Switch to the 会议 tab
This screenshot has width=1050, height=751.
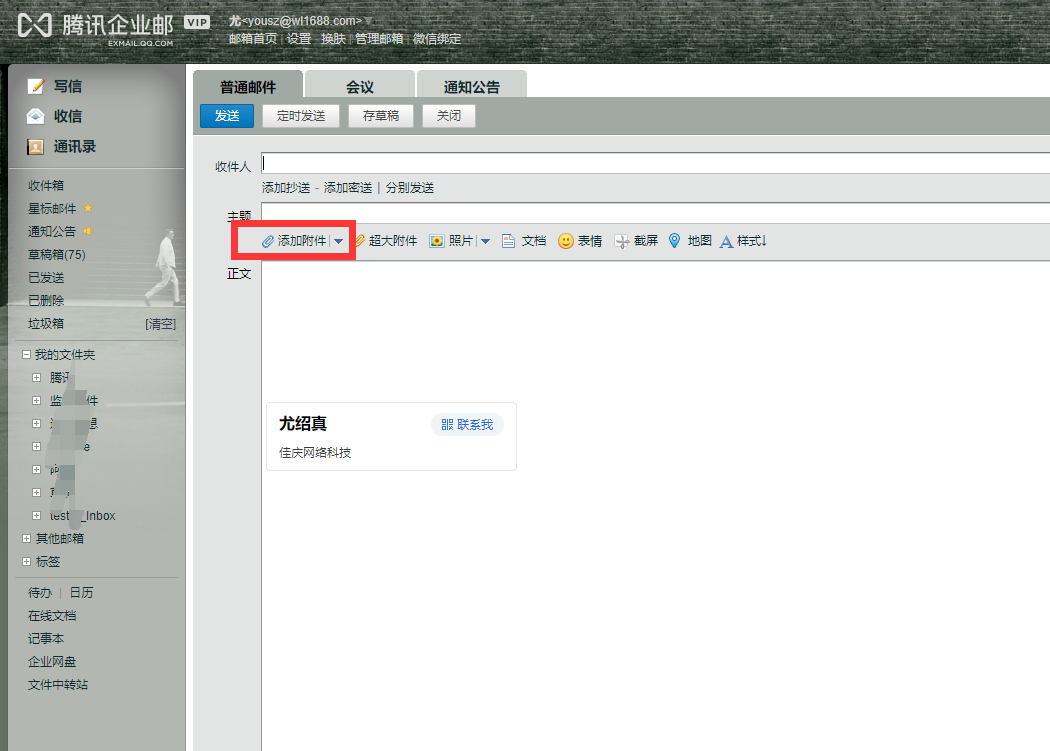point(360,86)
